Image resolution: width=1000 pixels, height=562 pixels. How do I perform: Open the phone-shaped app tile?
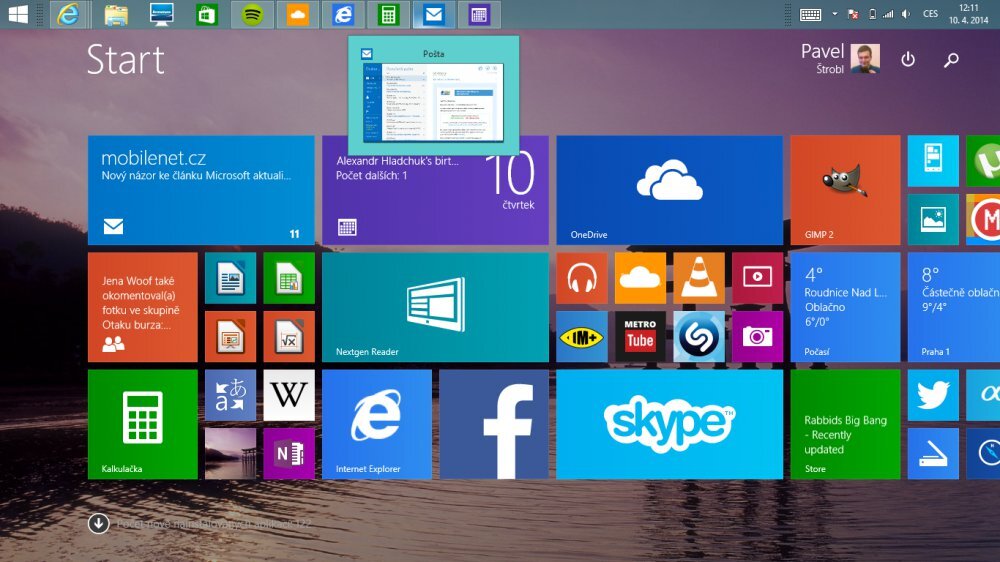click(933, 161)
